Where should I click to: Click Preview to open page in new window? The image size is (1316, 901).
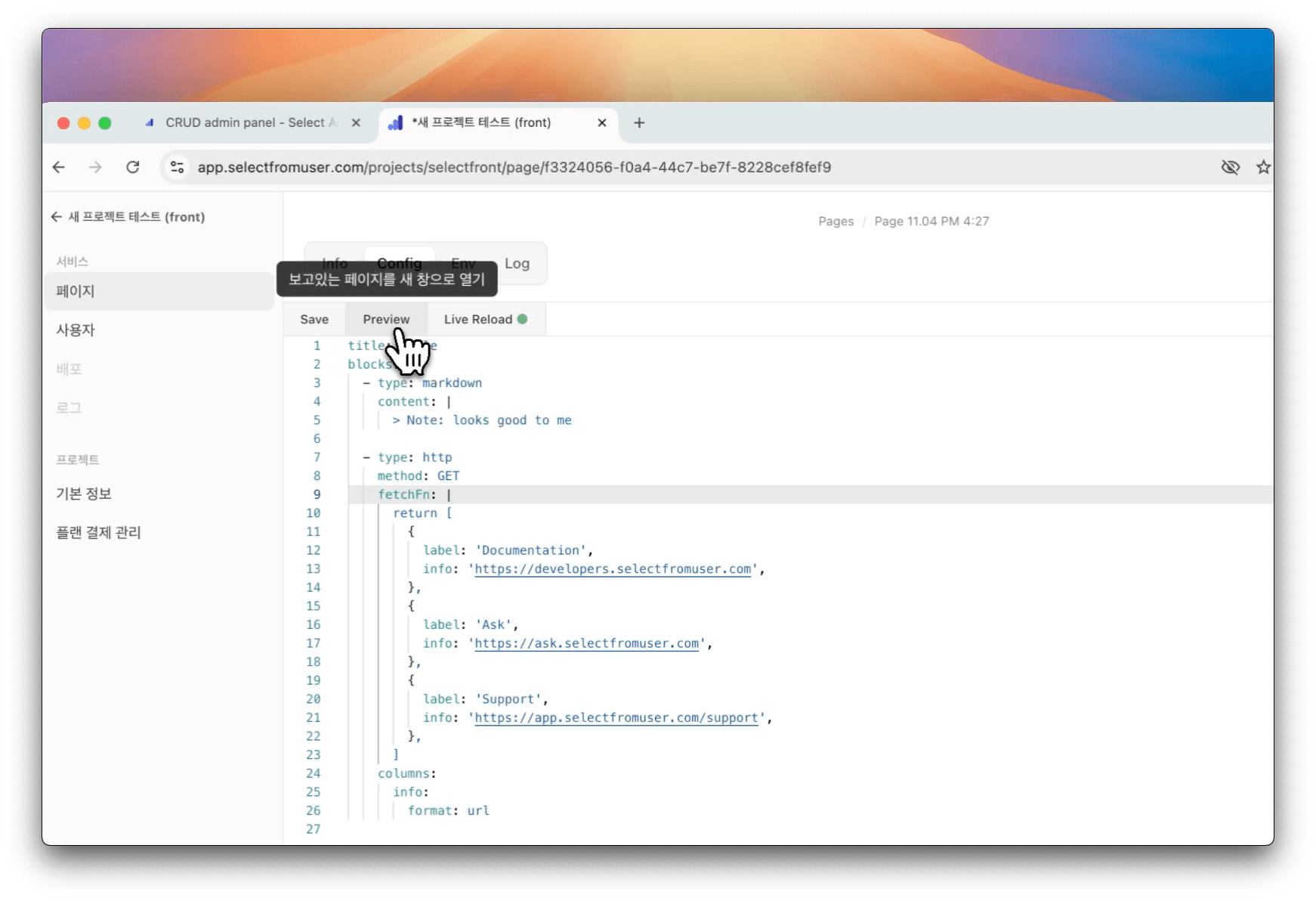(x=386, y=319)
